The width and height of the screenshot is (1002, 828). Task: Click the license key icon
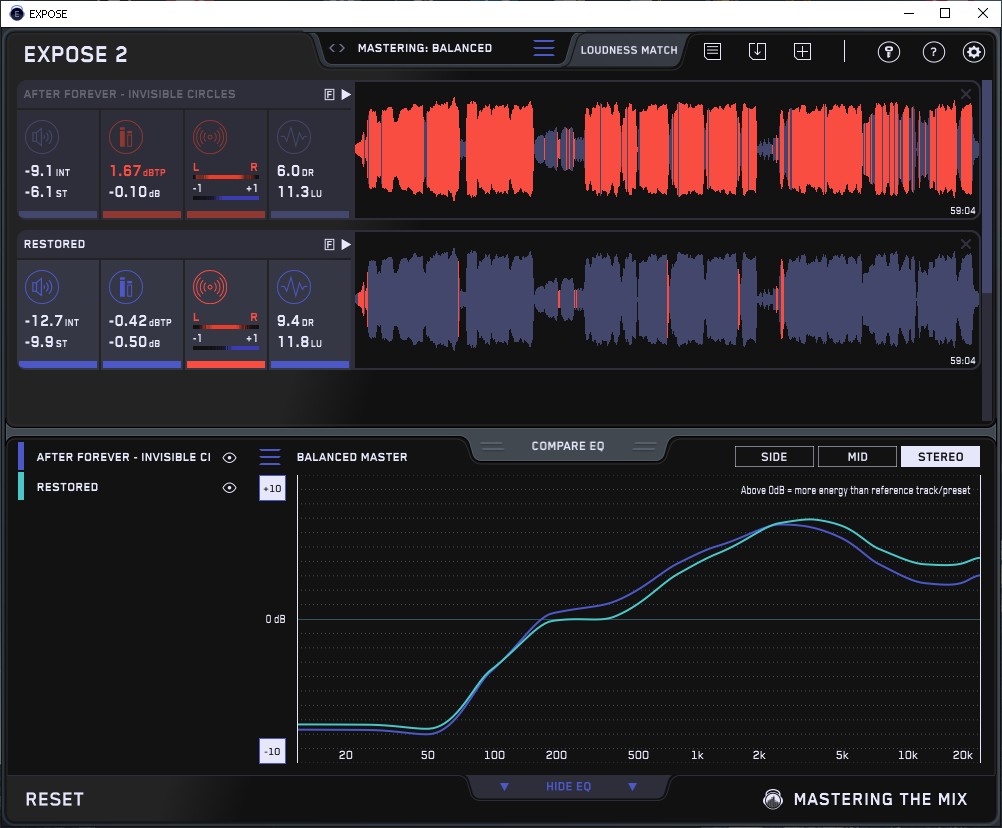[889, 52]
